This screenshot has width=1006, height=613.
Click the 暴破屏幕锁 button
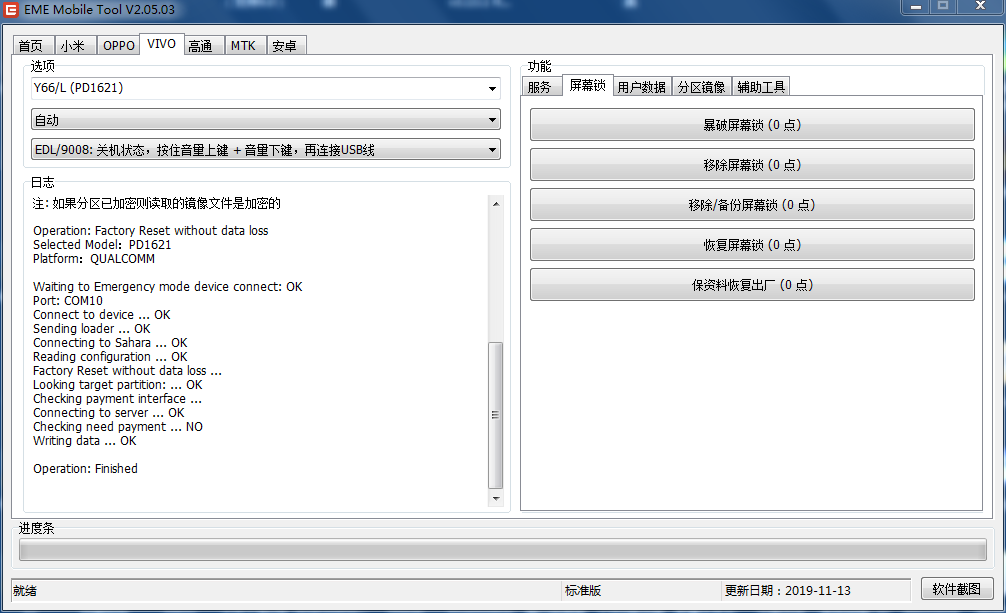[751, 125]
